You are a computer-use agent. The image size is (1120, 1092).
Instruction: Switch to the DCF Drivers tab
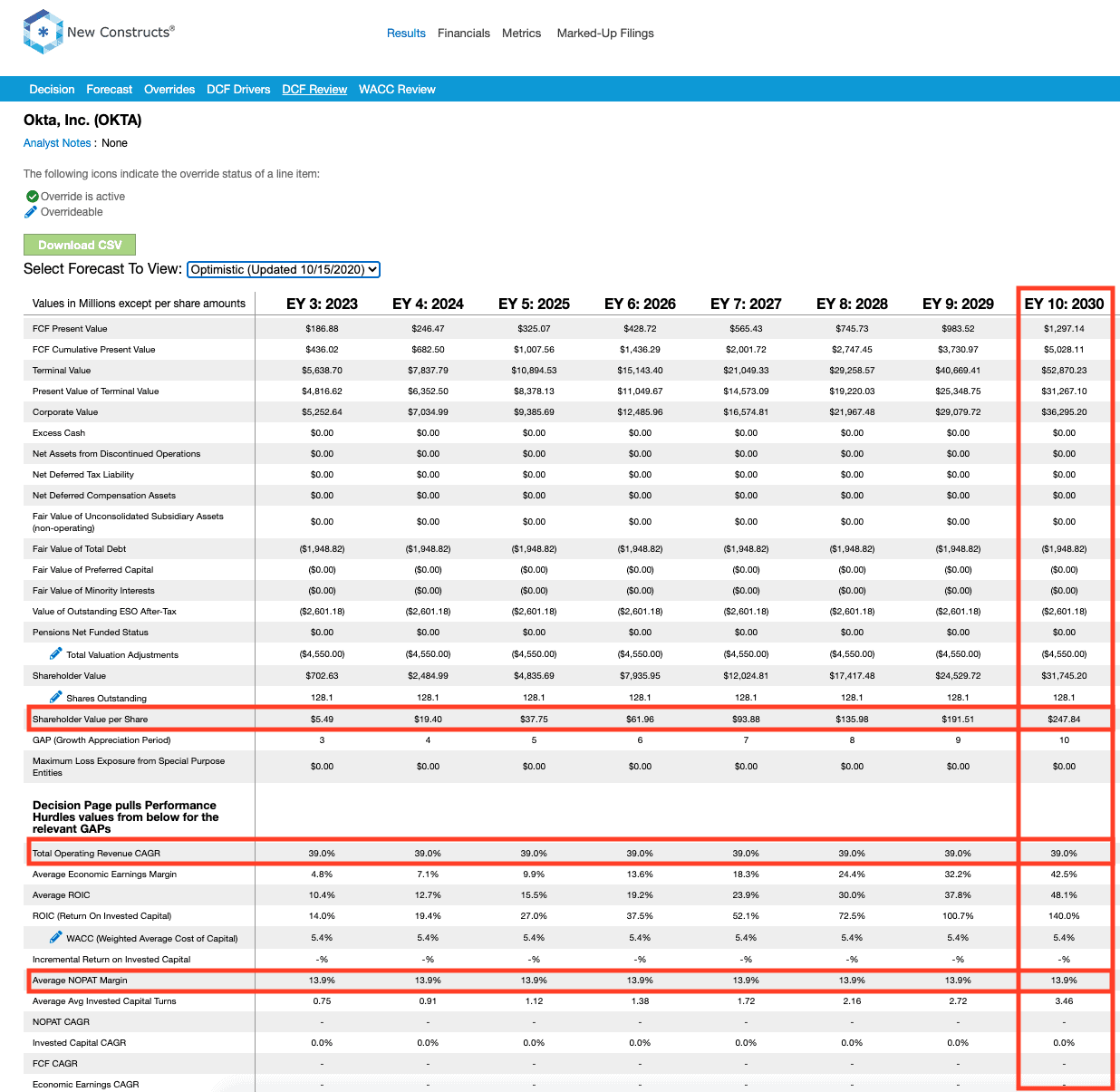(238, 90)
